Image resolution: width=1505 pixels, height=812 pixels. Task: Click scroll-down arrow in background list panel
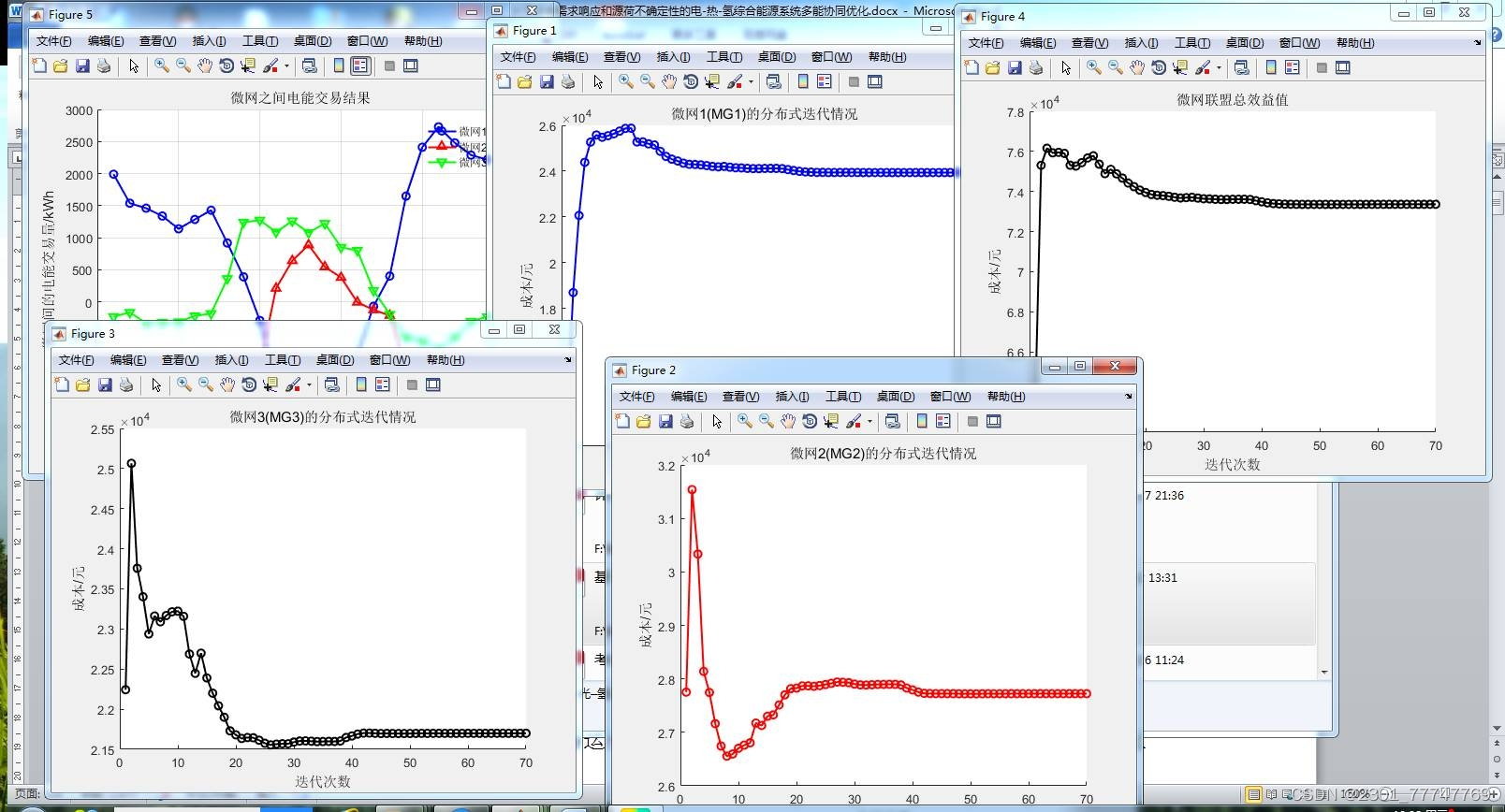pyautogui.click(x=1323, y=672)
